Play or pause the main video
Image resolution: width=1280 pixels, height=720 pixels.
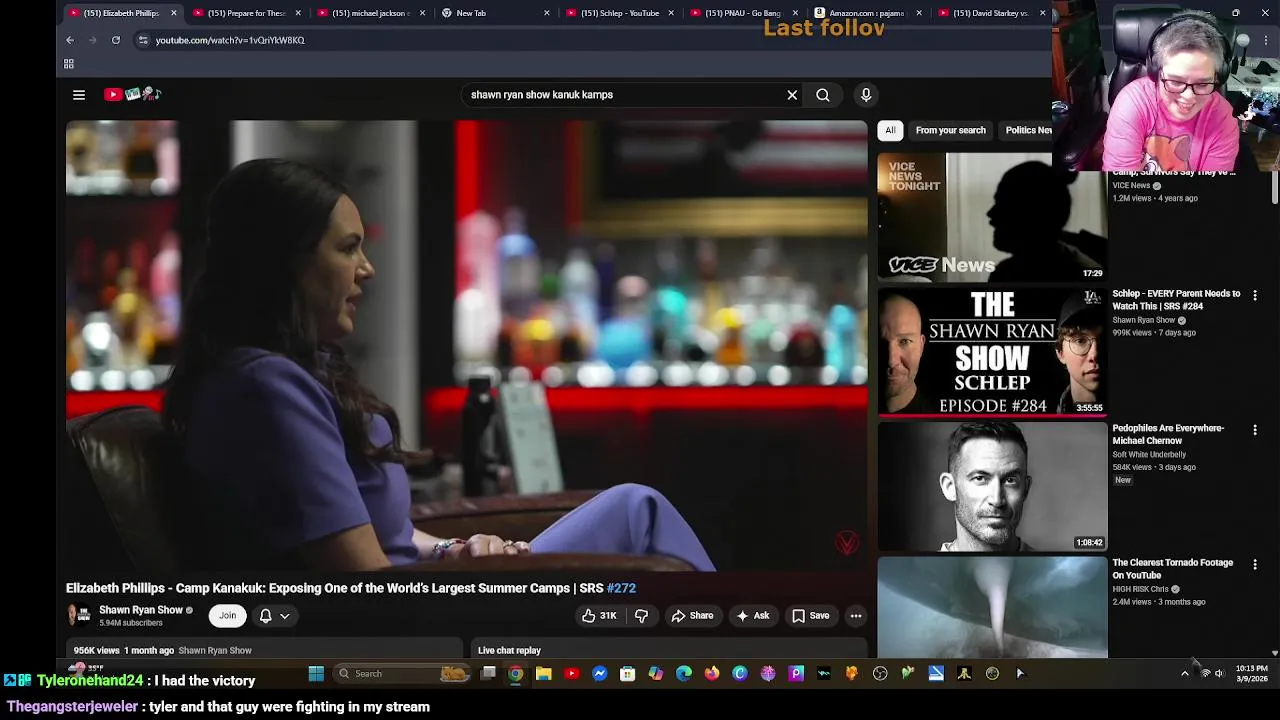pyautogui.click(x=467, y=346)
